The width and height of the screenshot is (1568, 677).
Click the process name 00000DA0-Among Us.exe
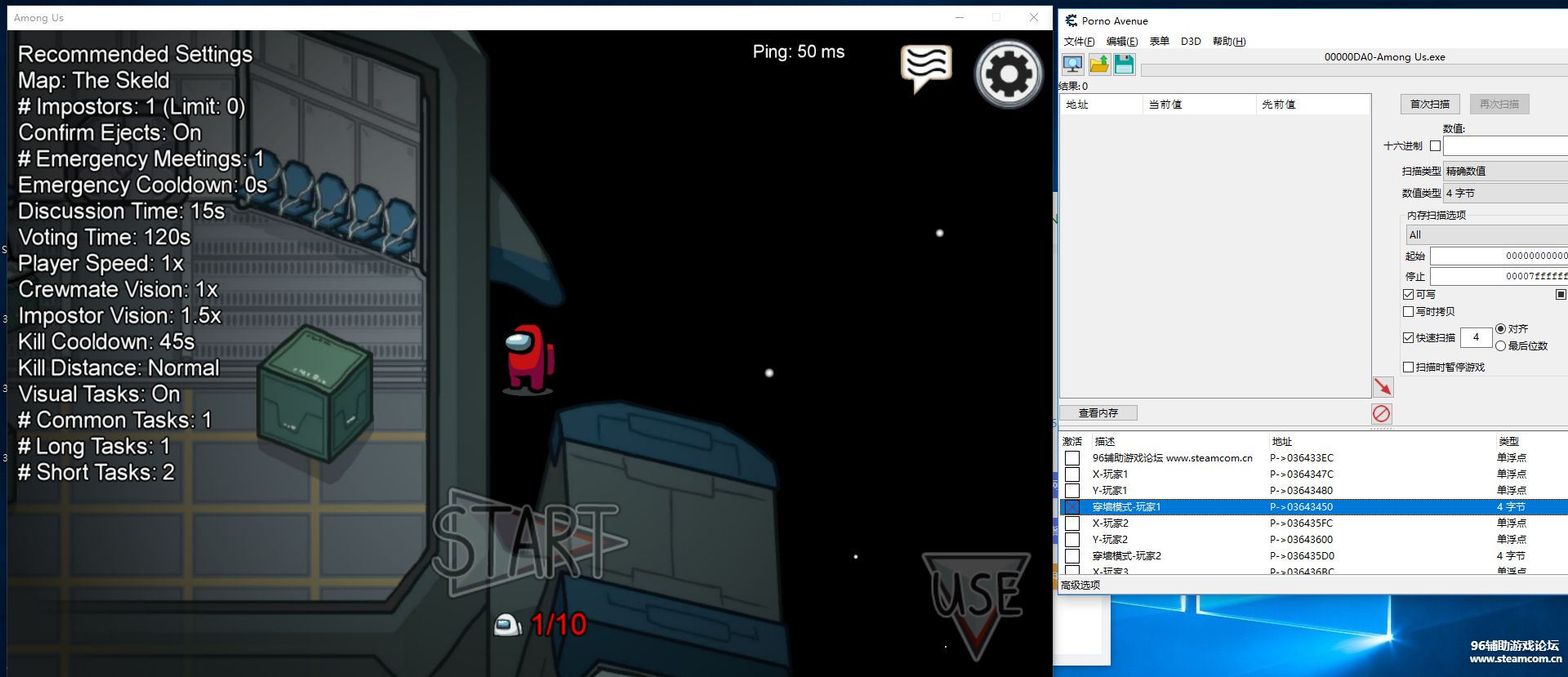tap(1385, 57)
